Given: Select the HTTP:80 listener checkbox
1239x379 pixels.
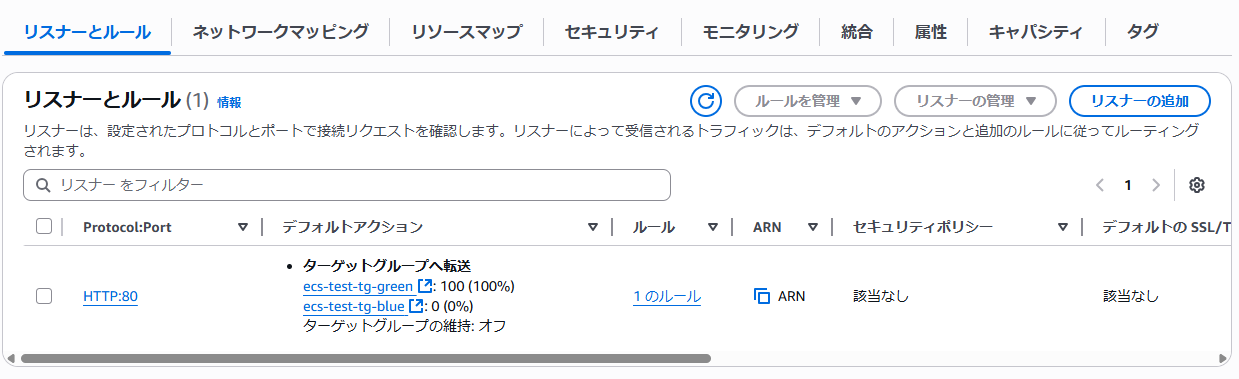Looking at the screenshot, I should (x=44, y=296).
